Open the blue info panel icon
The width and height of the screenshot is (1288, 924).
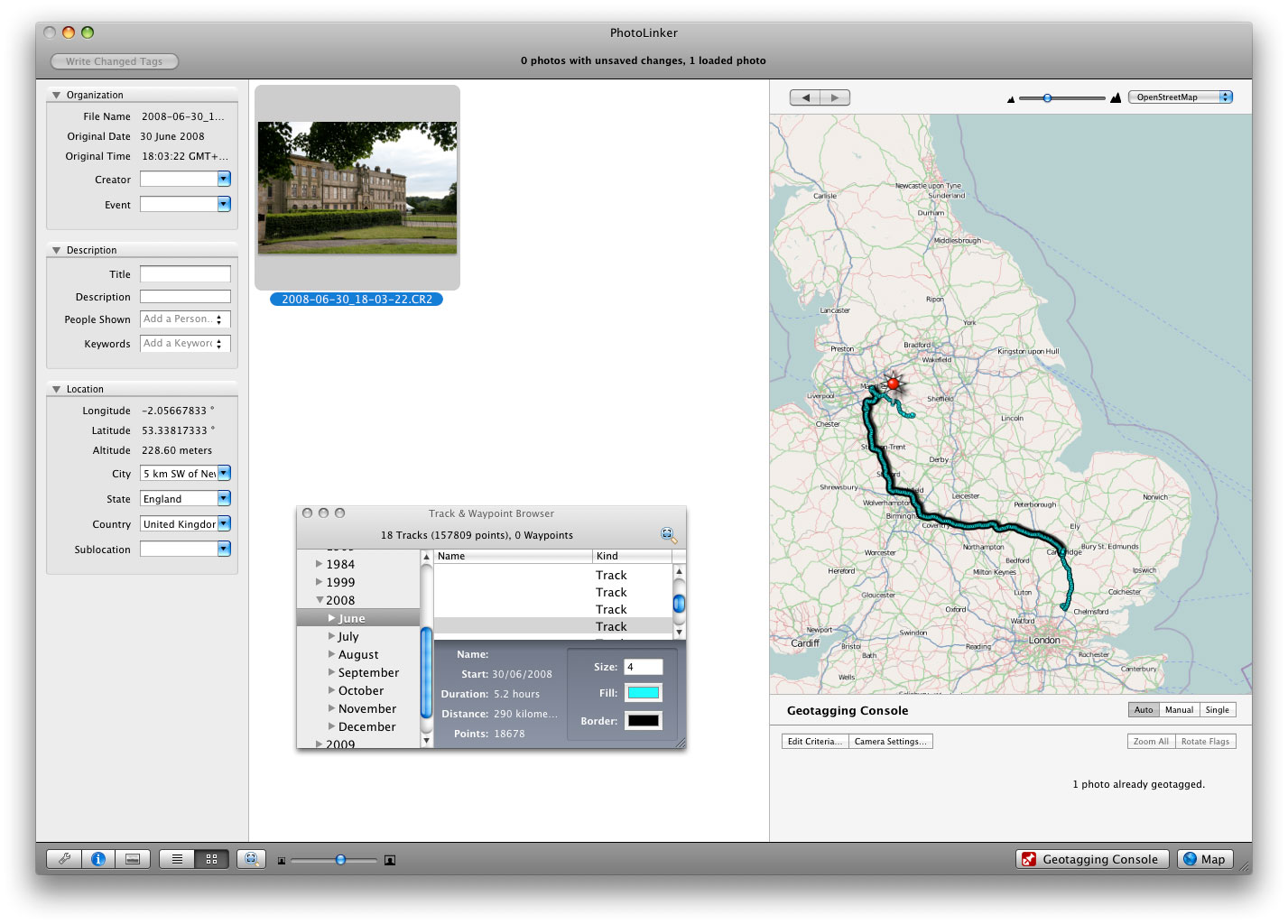click(x=98, y=859)
